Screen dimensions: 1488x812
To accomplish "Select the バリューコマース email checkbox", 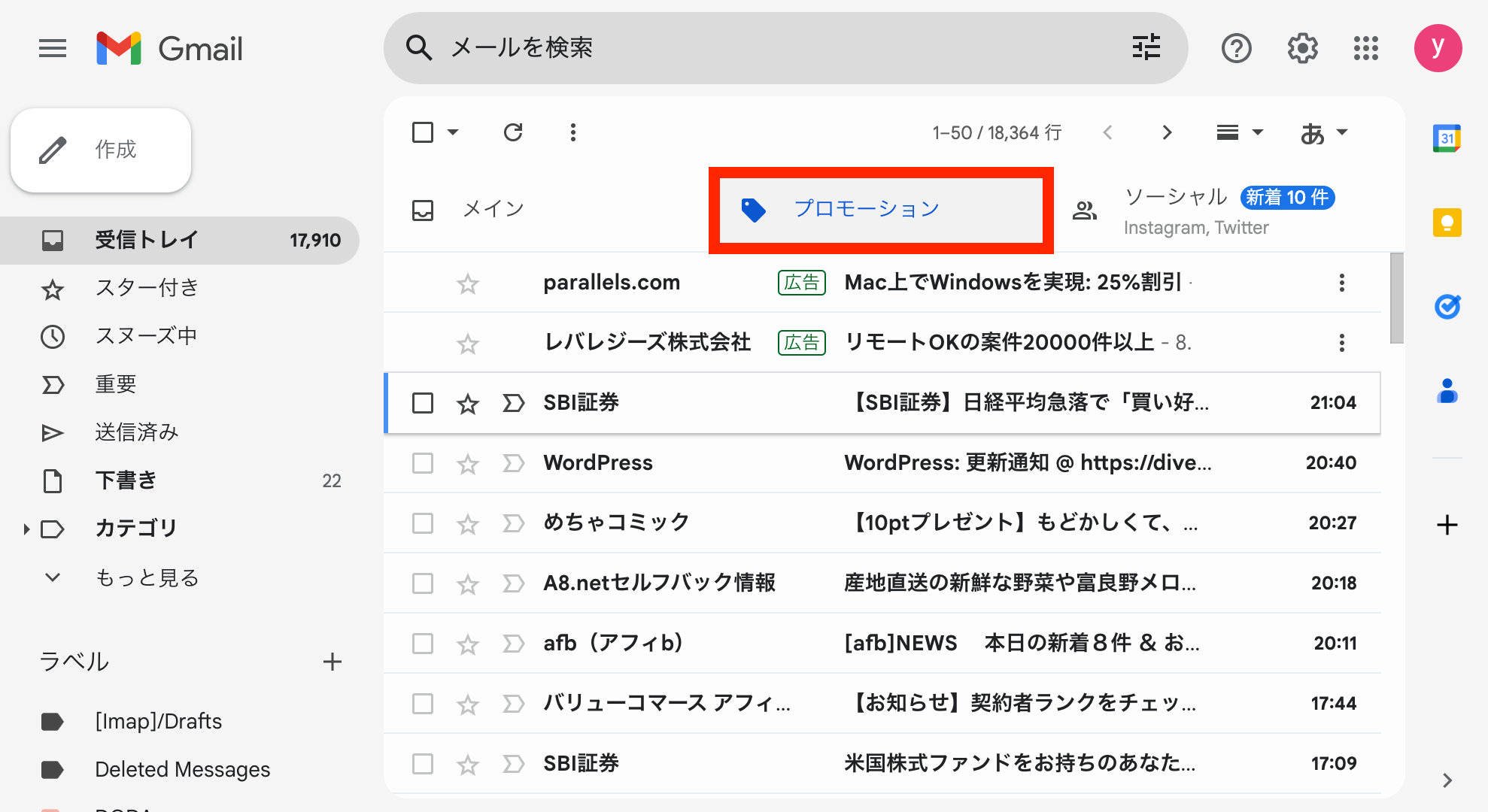I will point(423,704).
